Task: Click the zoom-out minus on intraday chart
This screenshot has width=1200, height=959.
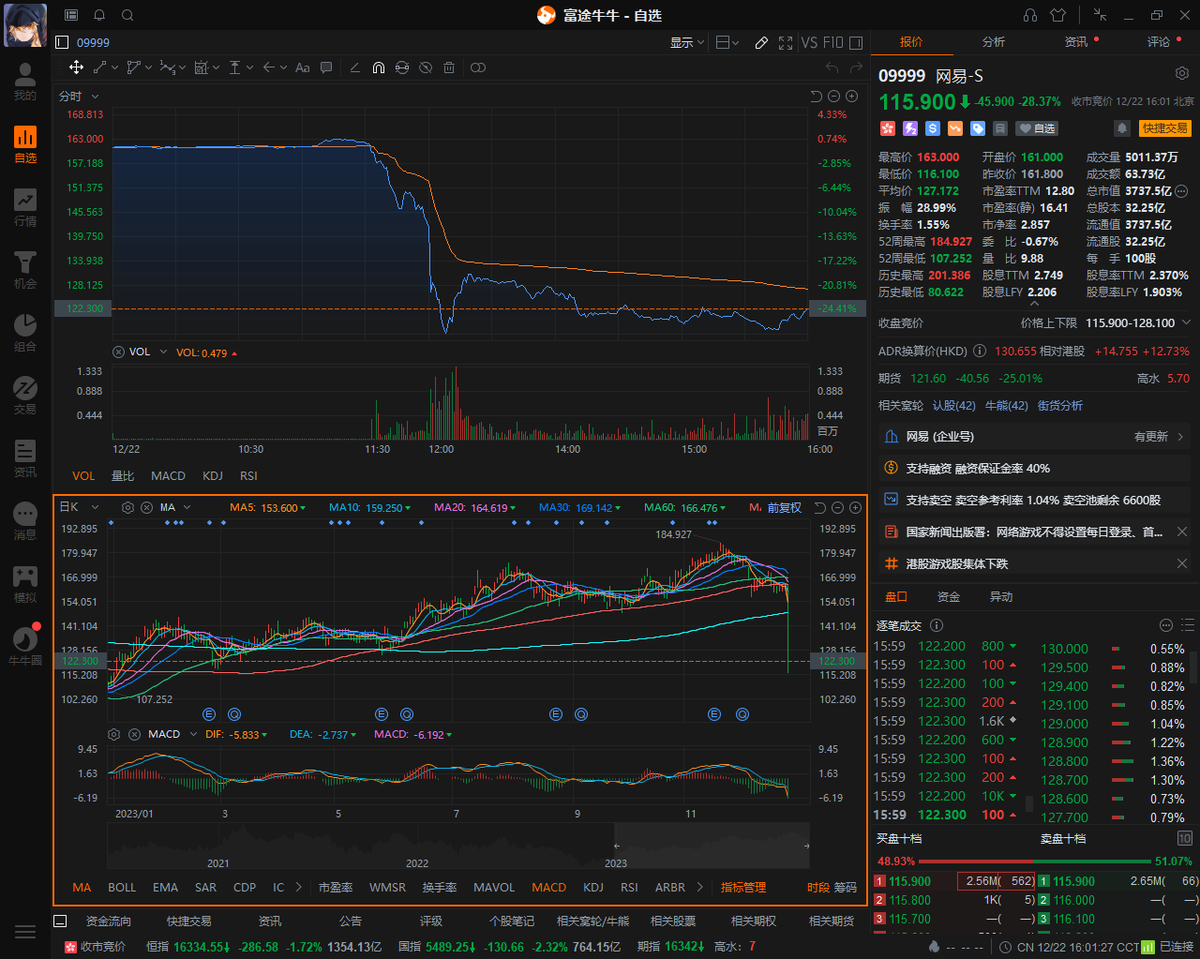Action: (835, 96)
